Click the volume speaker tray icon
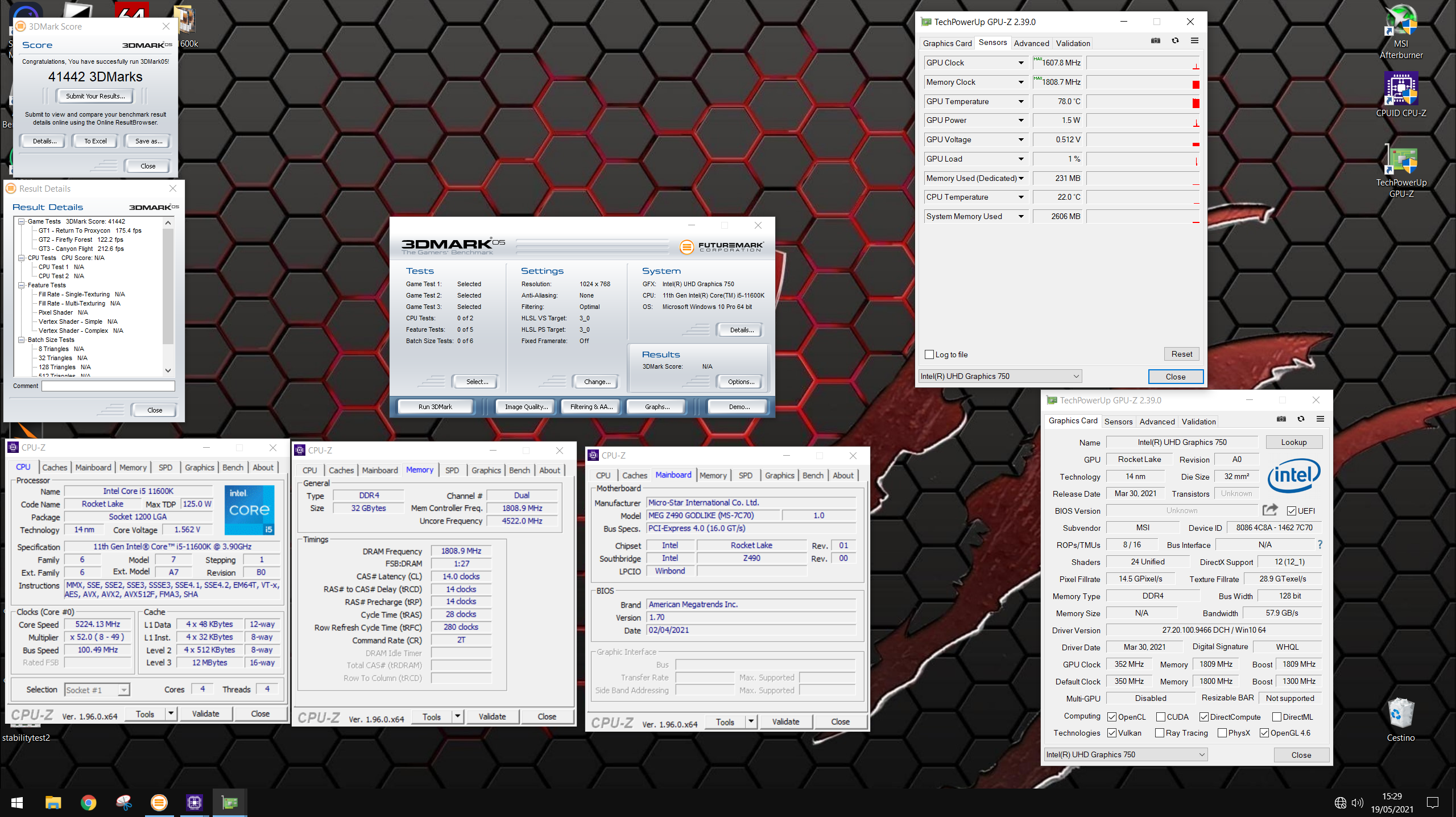The width and height of the screenshot is (1456, 817). coord(1358,803)
